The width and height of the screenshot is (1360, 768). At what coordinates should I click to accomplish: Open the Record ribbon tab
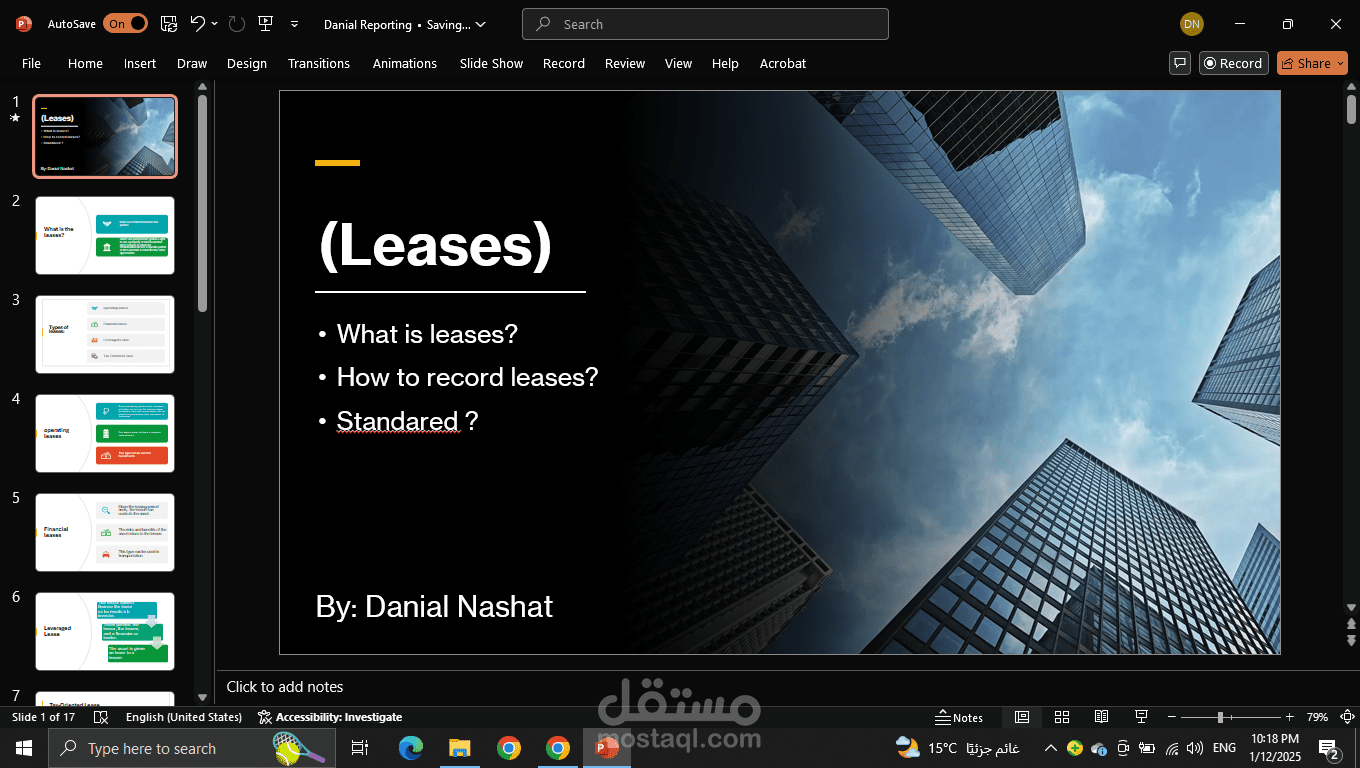click(564, 63)
